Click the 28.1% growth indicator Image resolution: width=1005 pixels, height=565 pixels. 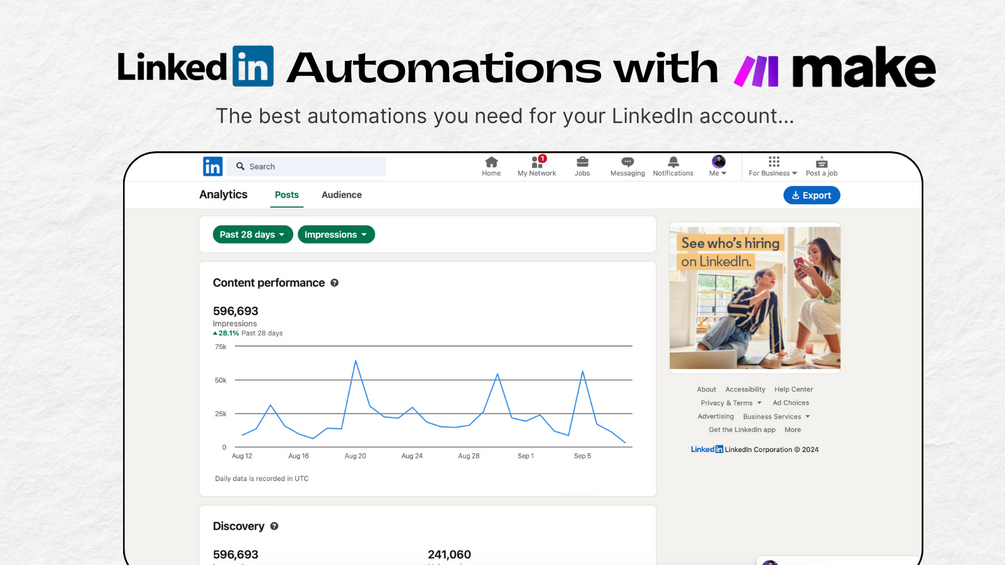(x=226, y=333)
